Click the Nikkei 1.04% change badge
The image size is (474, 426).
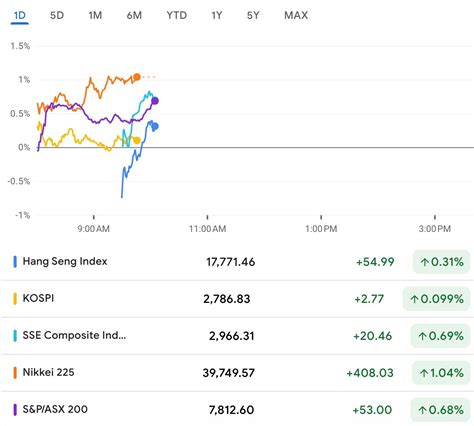(x=441, y=373)
